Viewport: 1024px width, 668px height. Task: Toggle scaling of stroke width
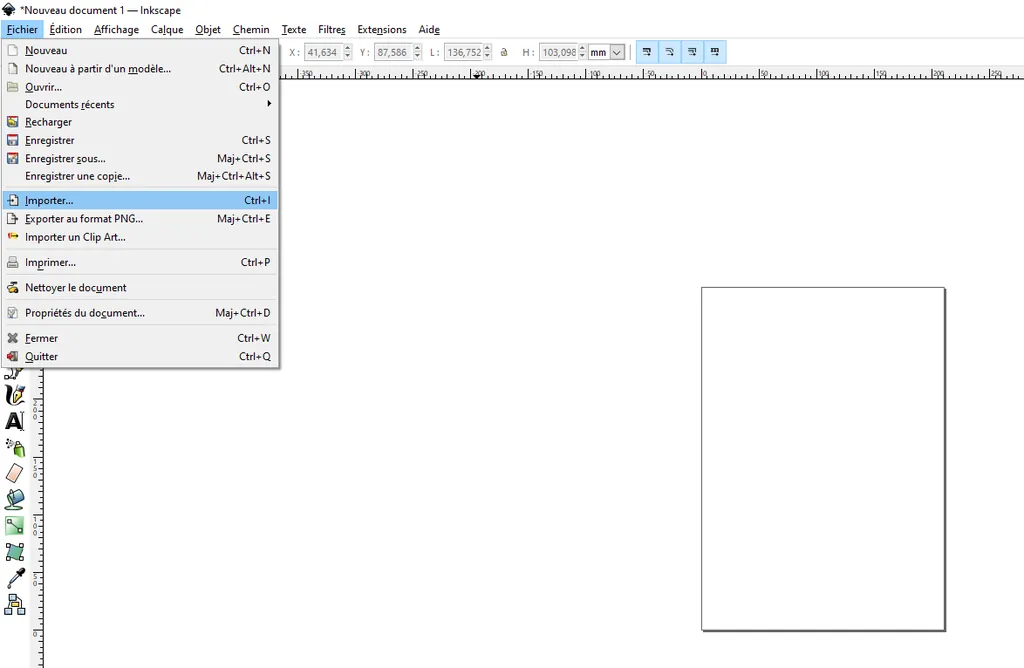click(x=647, y=52)
